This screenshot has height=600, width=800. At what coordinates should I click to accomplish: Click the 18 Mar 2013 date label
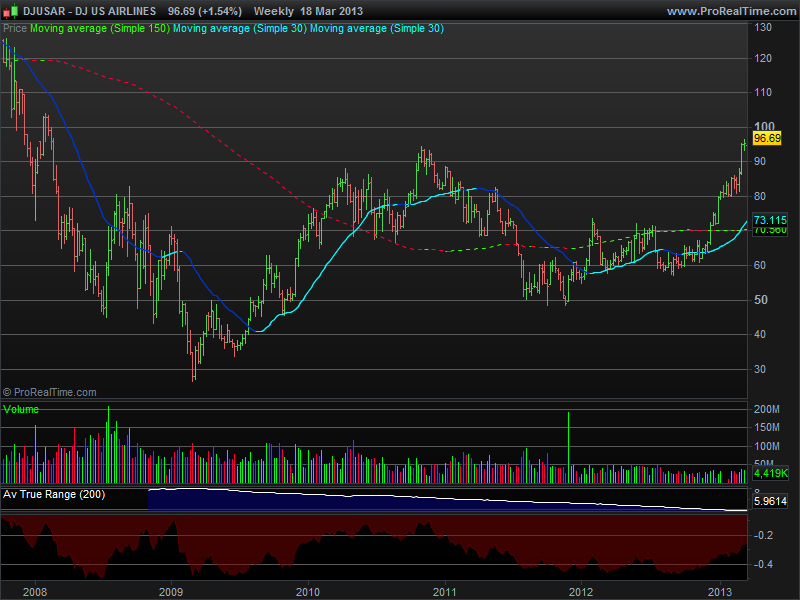(x=332, y=11)
